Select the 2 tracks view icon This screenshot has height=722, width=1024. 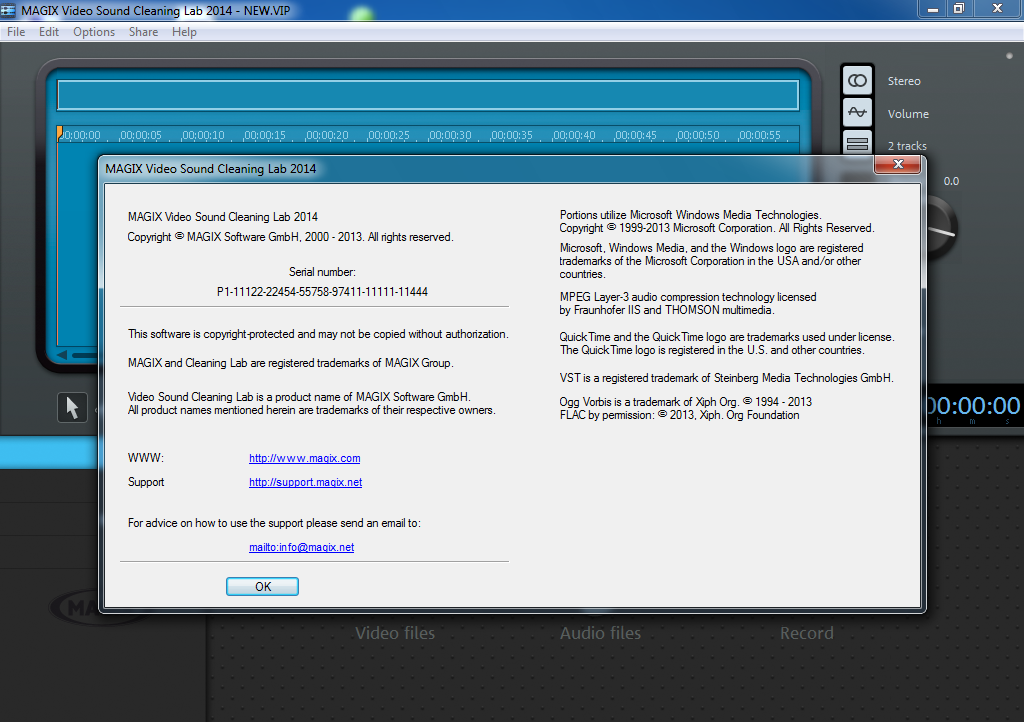[857, 143]
